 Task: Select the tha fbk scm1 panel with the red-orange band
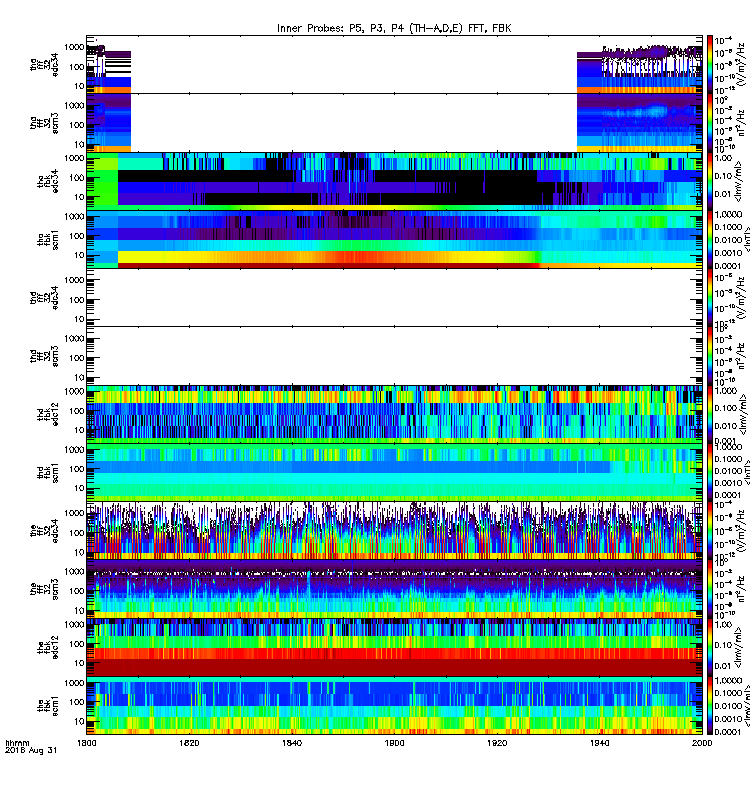(394, 239)
